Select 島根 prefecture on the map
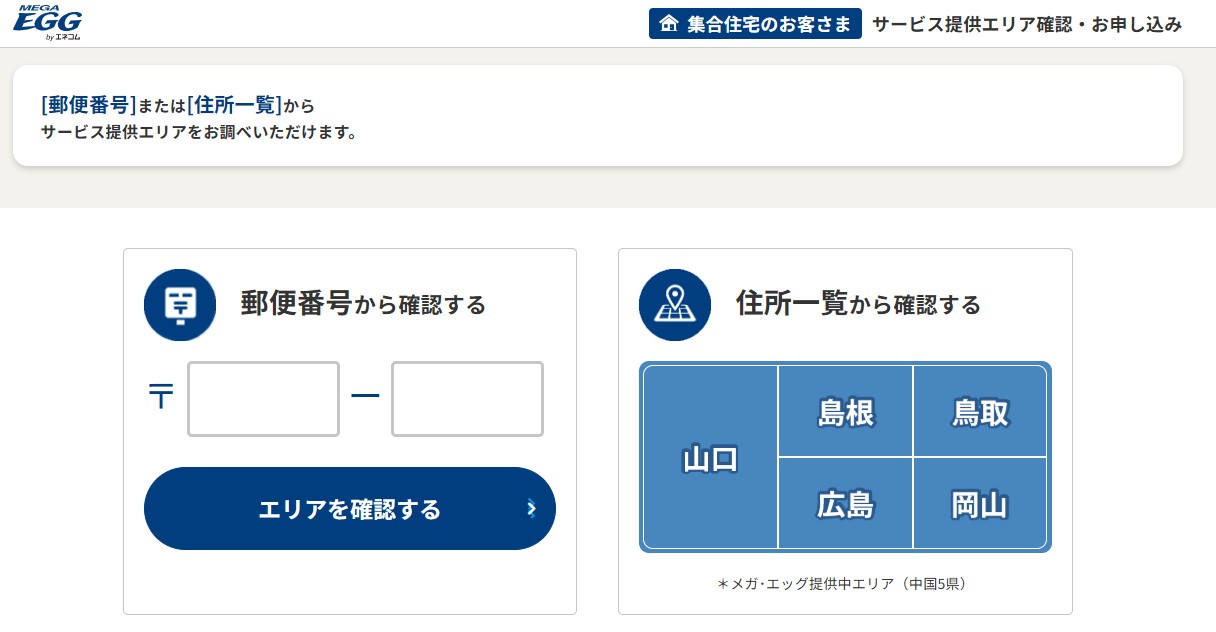Screen dimensions: 1216x632 (x=846, y=411)
